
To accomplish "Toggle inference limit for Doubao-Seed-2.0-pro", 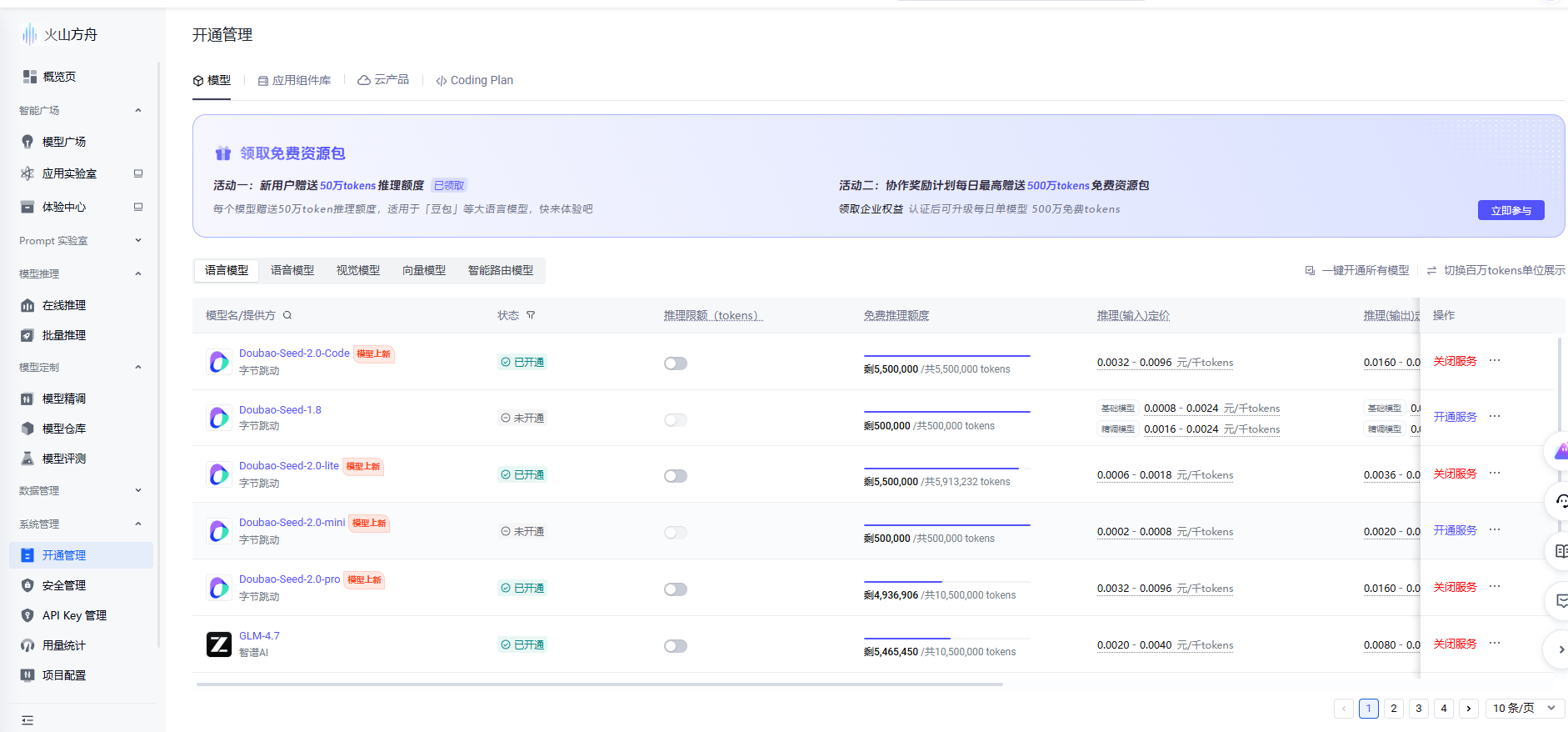I will [676, 589].
